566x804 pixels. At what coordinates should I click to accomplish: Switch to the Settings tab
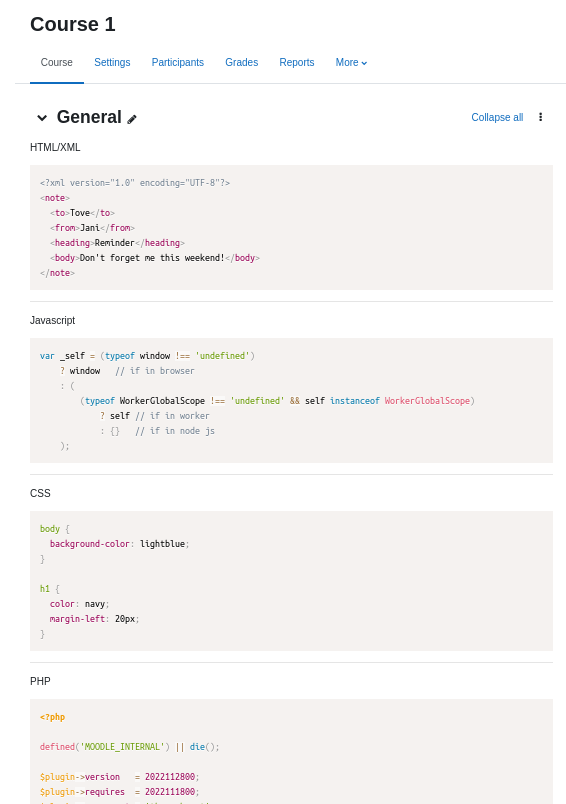[x=112, y=63]
